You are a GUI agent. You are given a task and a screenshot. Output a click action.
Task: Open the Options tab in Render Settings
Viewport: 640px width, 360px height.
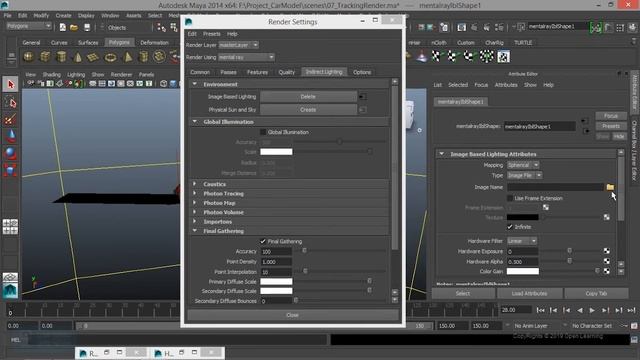point(362,72)
